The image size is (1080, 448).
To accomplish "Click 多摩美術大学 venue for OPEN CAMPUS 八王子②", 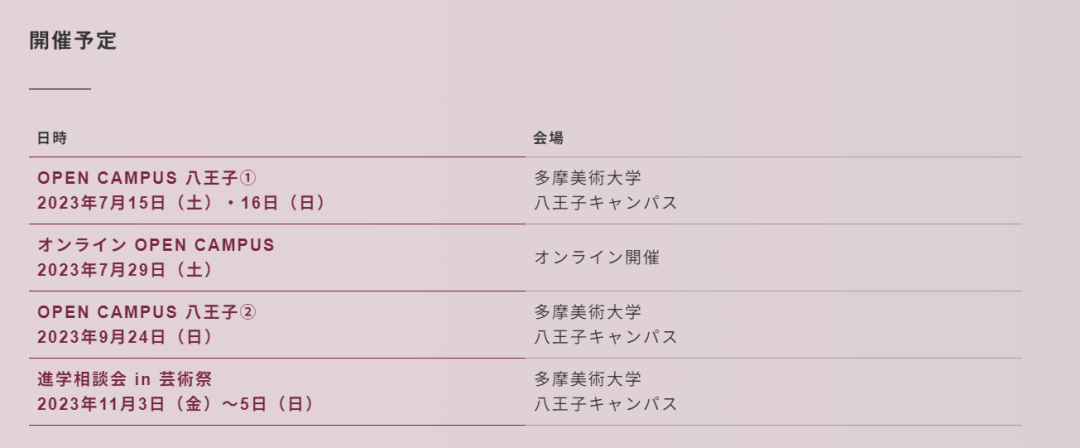I will [588, 312].
